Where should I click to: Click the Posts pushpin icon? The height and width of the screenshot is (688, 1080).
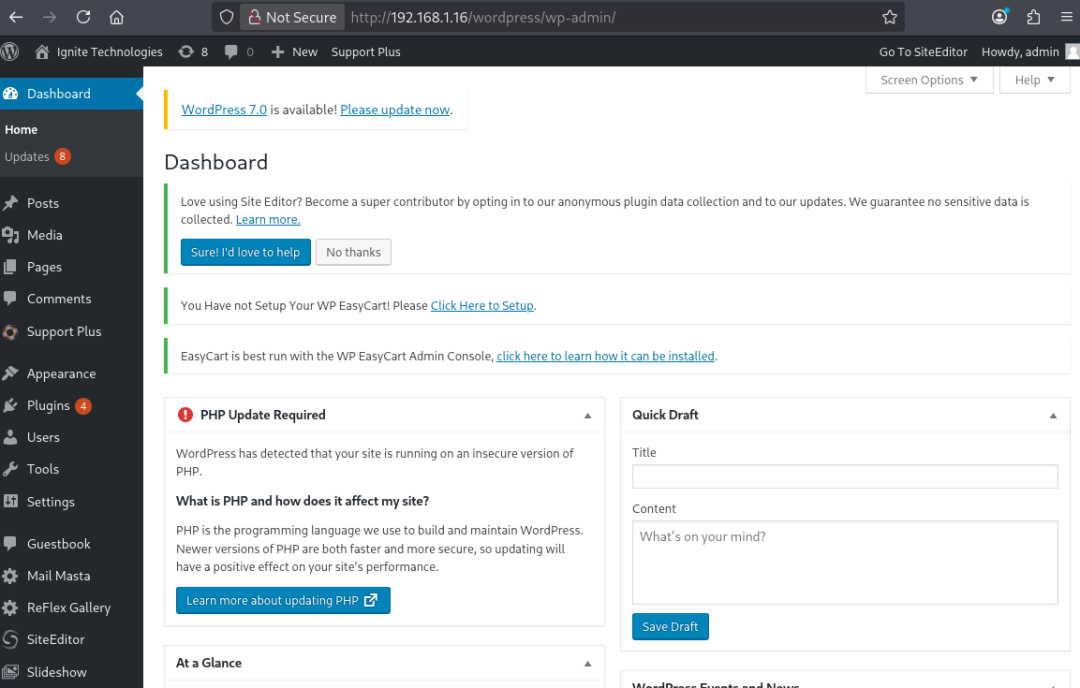(10, 203)
